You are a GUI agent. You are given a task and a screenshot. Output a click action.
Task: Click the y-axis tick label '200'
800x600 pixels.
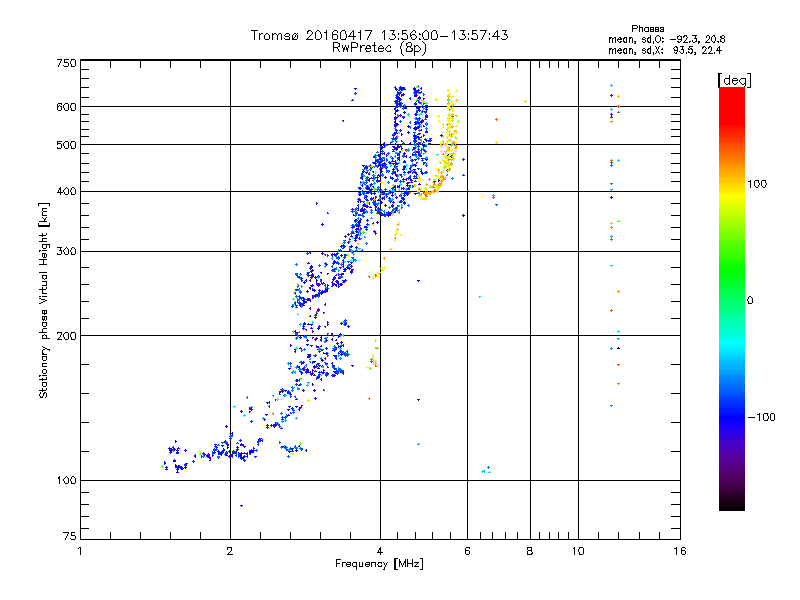[66, 336]
